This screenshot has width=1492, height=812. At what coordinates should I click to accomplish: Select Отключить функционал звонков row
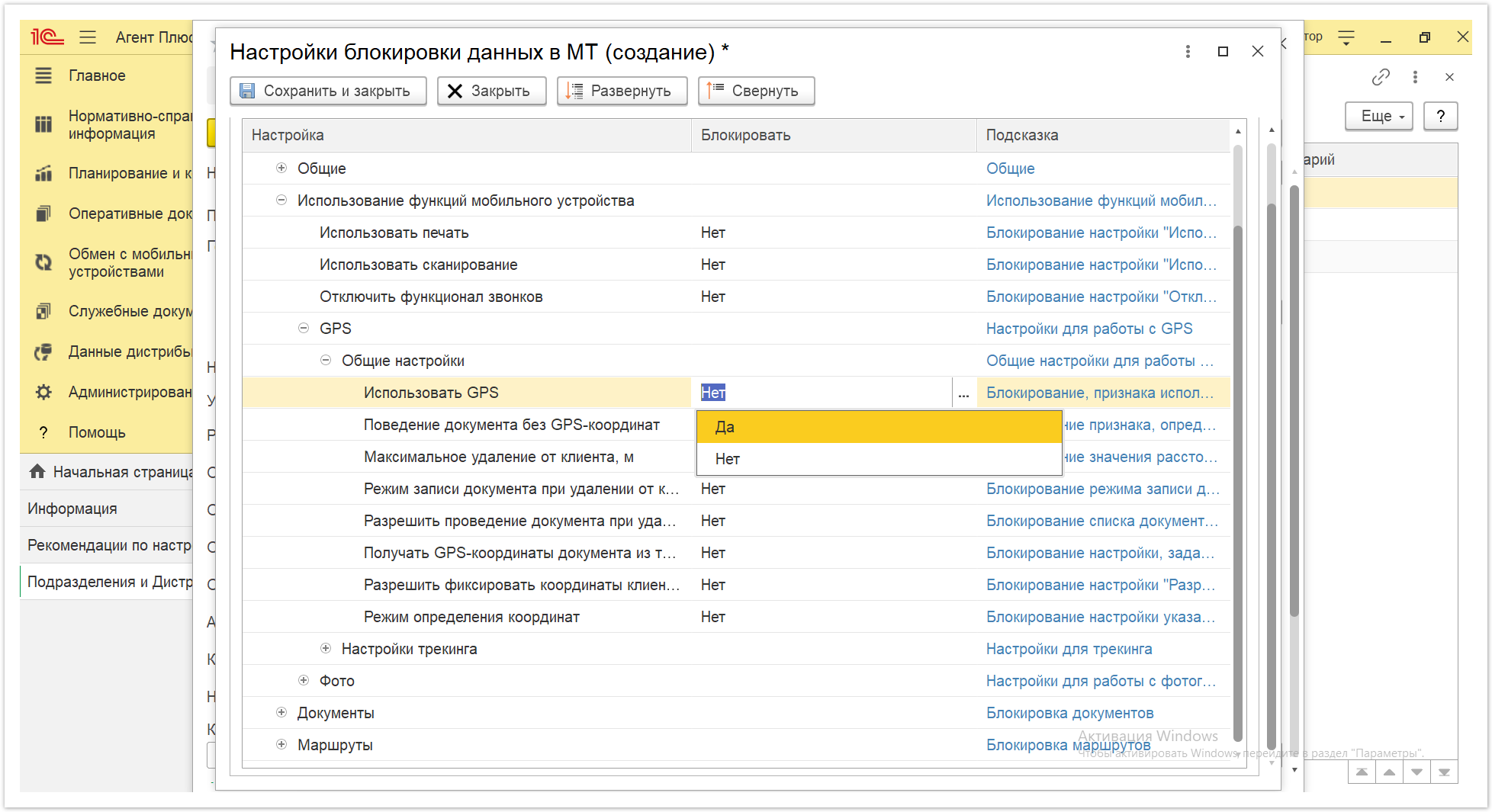click(736, 297)
